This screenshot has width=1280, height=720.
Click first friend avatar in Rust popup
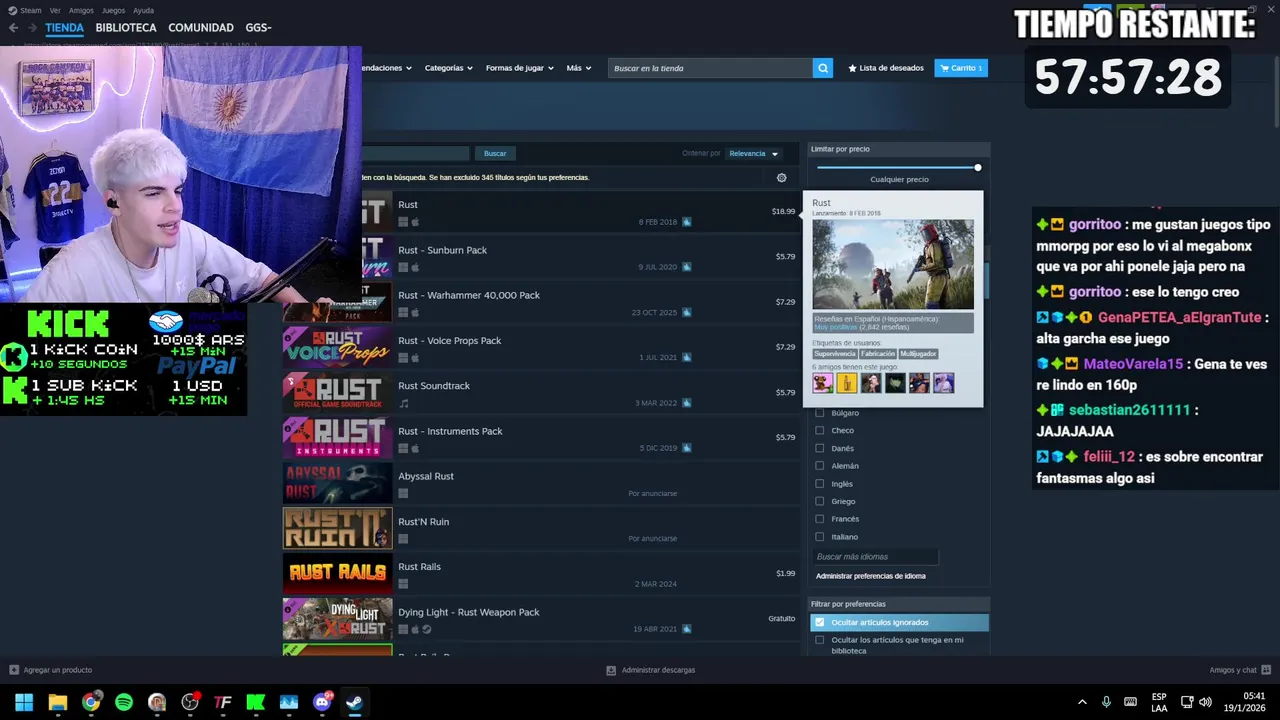tap(823, 383)
